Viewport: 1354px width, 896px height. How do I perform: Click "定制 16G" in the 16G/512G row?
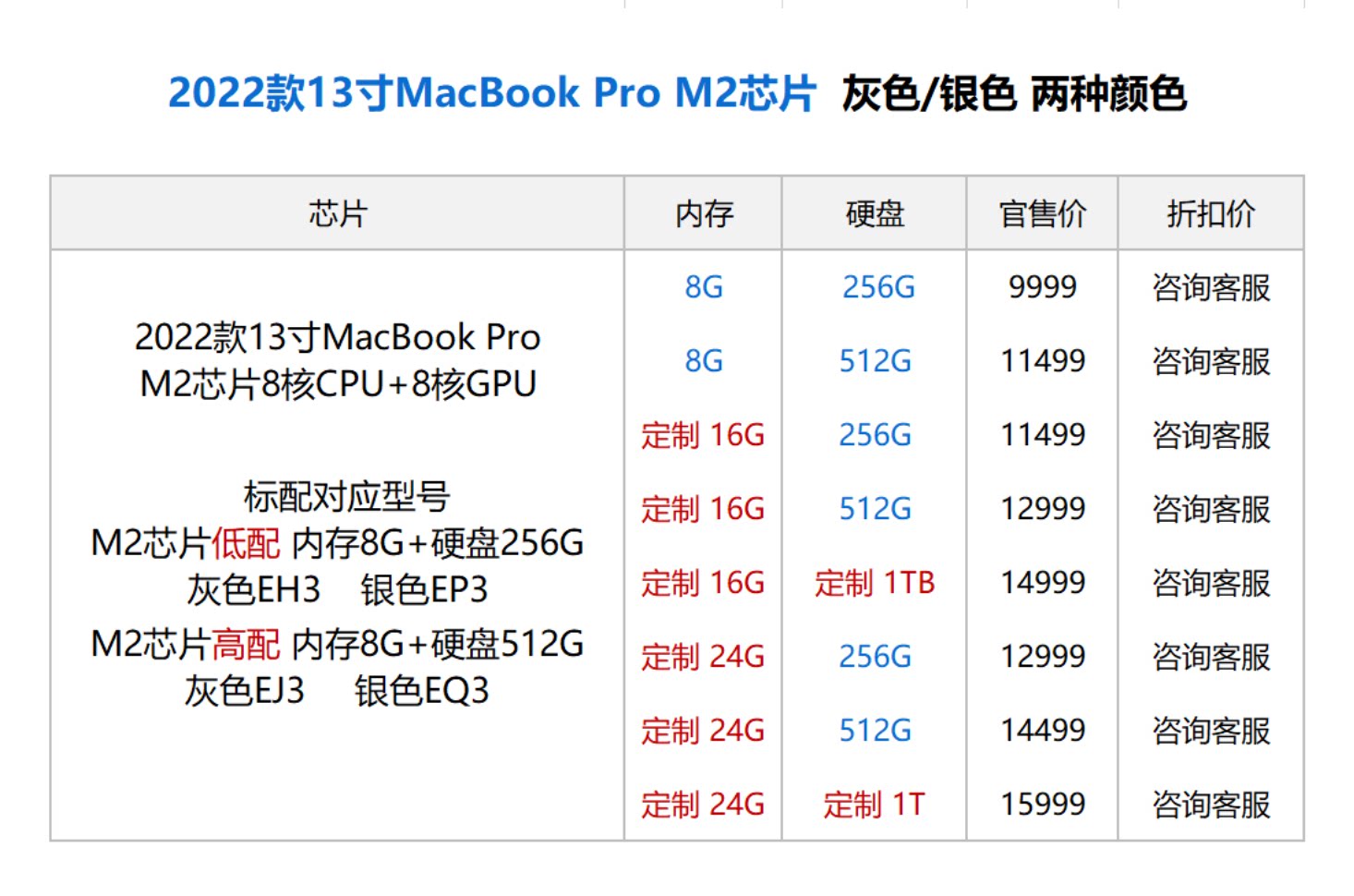click(x=703, y=509)
